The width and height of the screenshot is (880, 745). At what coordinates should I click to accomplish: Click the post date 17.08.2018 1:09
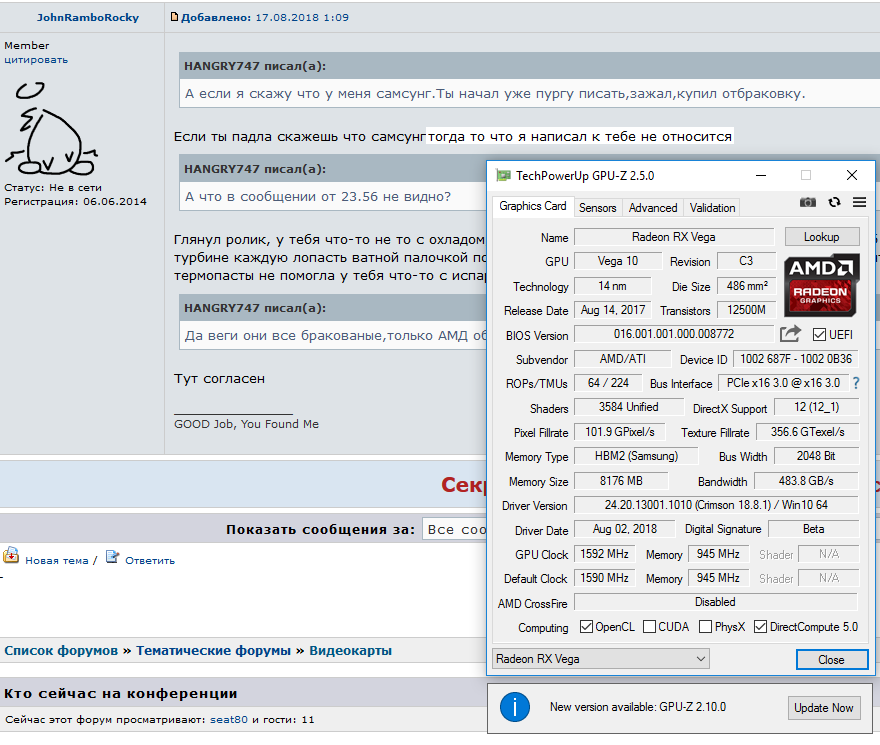(x=302, y=17)
